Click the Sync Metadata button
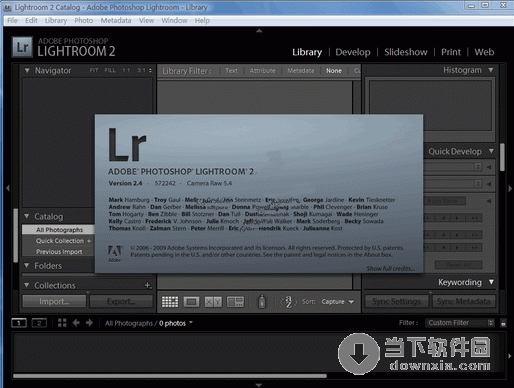 tap(464, 301)
